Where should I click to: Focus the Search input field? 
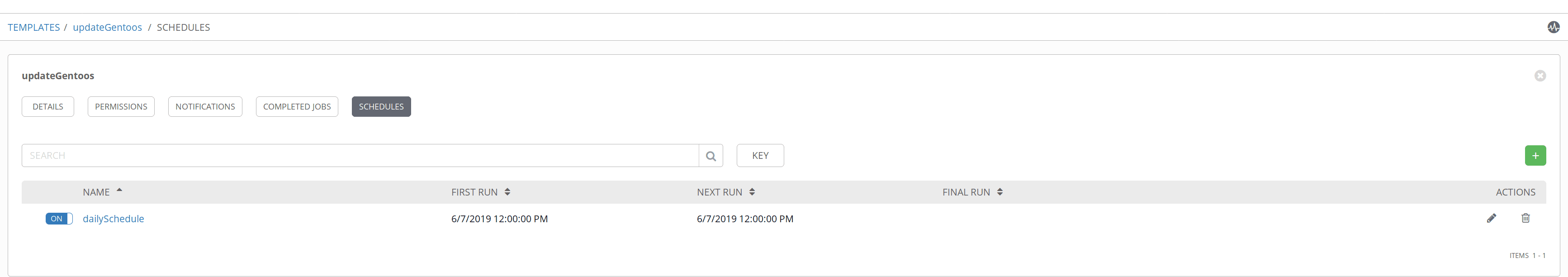point(359,156)
